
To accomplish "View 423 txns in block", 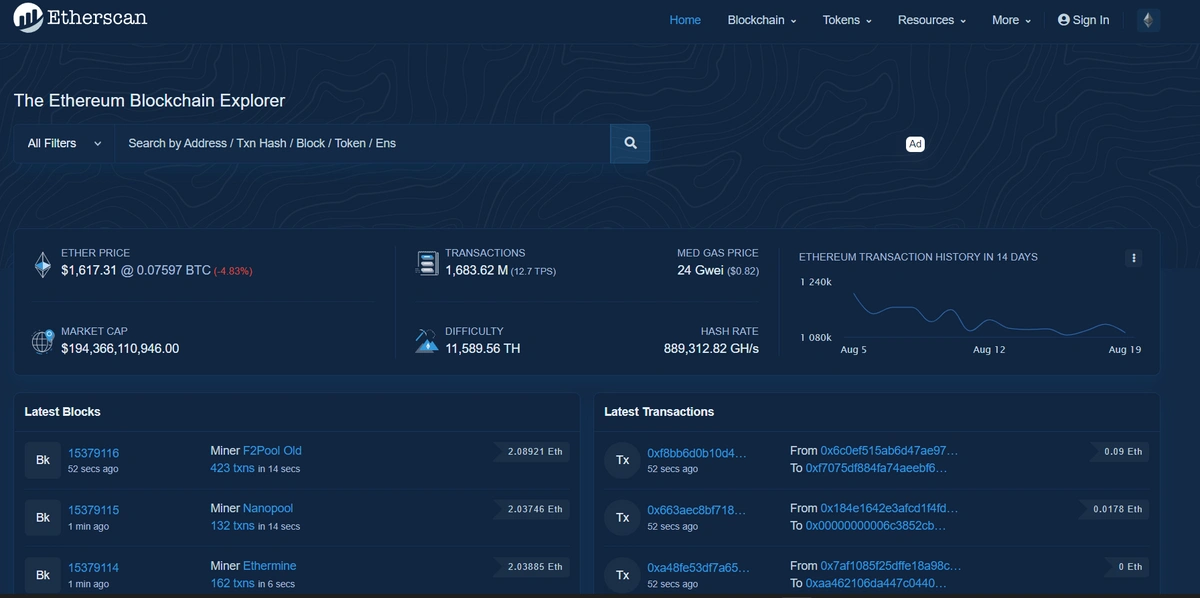I will tap(232, 468).
